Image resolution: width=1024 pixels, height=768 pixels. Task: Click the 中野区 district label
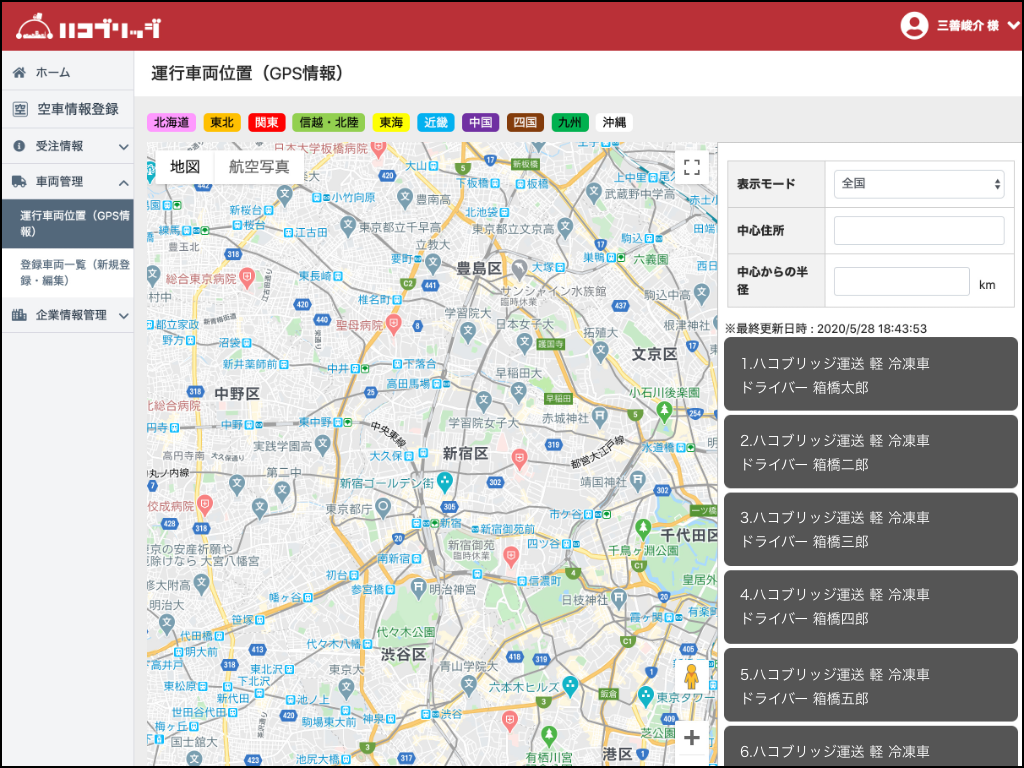coord(237,393)
